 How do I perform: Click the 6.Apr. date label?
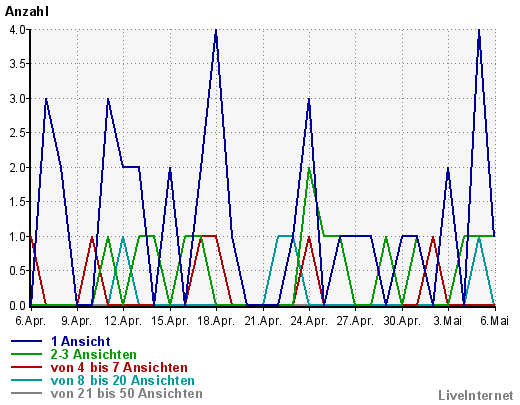pyautogui.click(x=30, y=321)
